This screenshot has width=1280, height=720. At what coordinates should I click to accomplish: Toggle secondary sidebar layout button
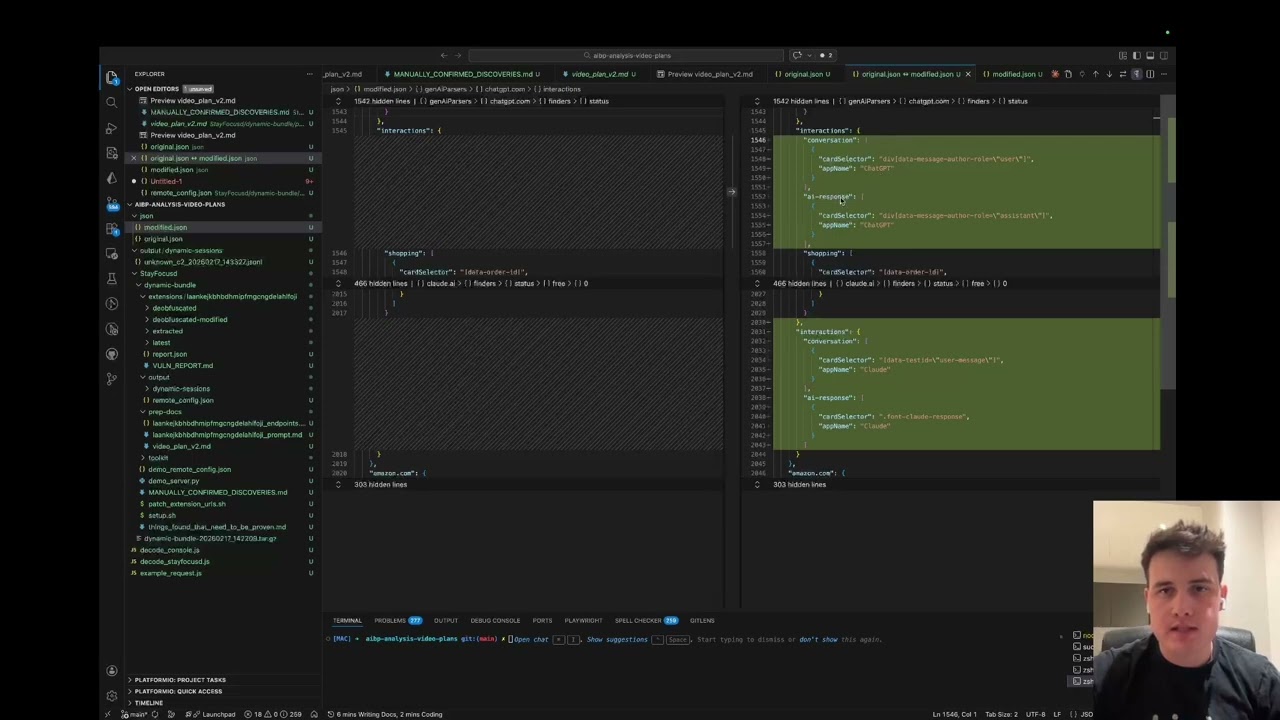click(x=1164, y=55)
